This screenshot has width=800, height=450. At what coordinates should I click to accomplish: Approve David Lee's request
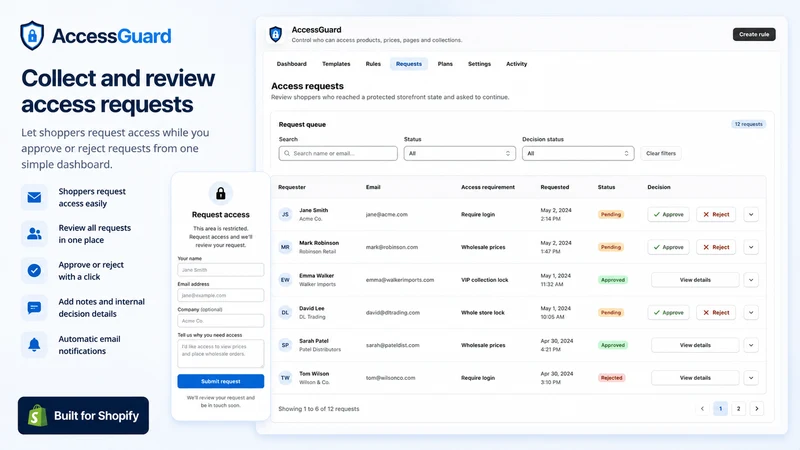668,312
